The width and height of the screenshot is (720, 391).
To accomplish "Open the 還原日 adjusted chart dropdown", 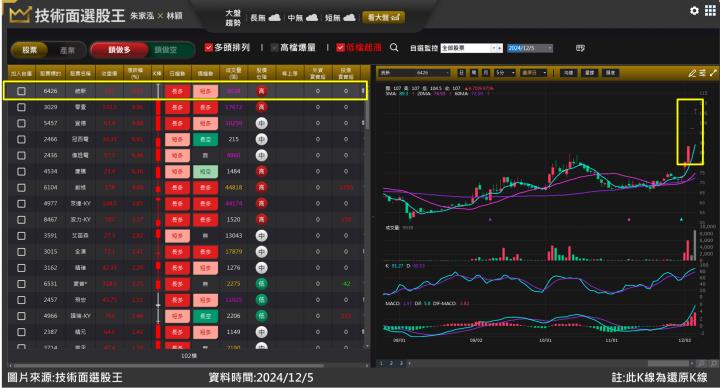I will pos(534,73).
